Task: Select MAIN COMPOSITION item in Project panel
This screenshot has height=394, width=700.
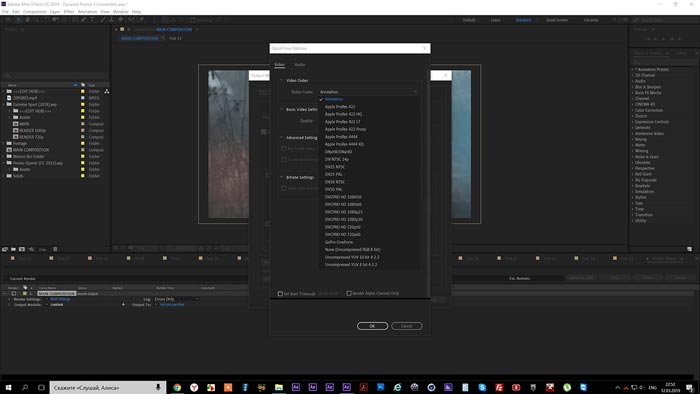Action: pyautogui.click(x=31, y=150)
